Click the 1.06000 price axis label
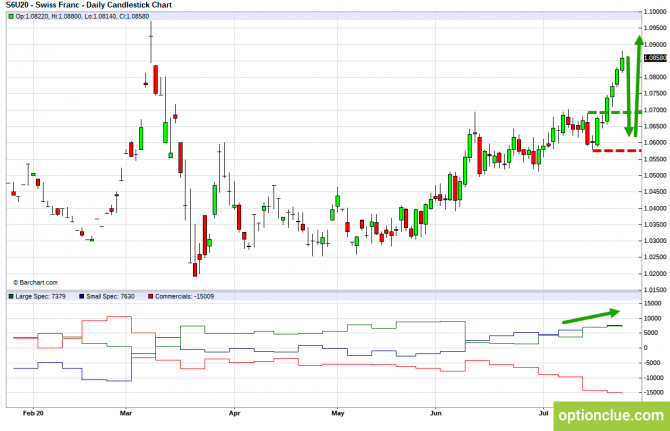This screenshot has height=431, width=670. 655,143
